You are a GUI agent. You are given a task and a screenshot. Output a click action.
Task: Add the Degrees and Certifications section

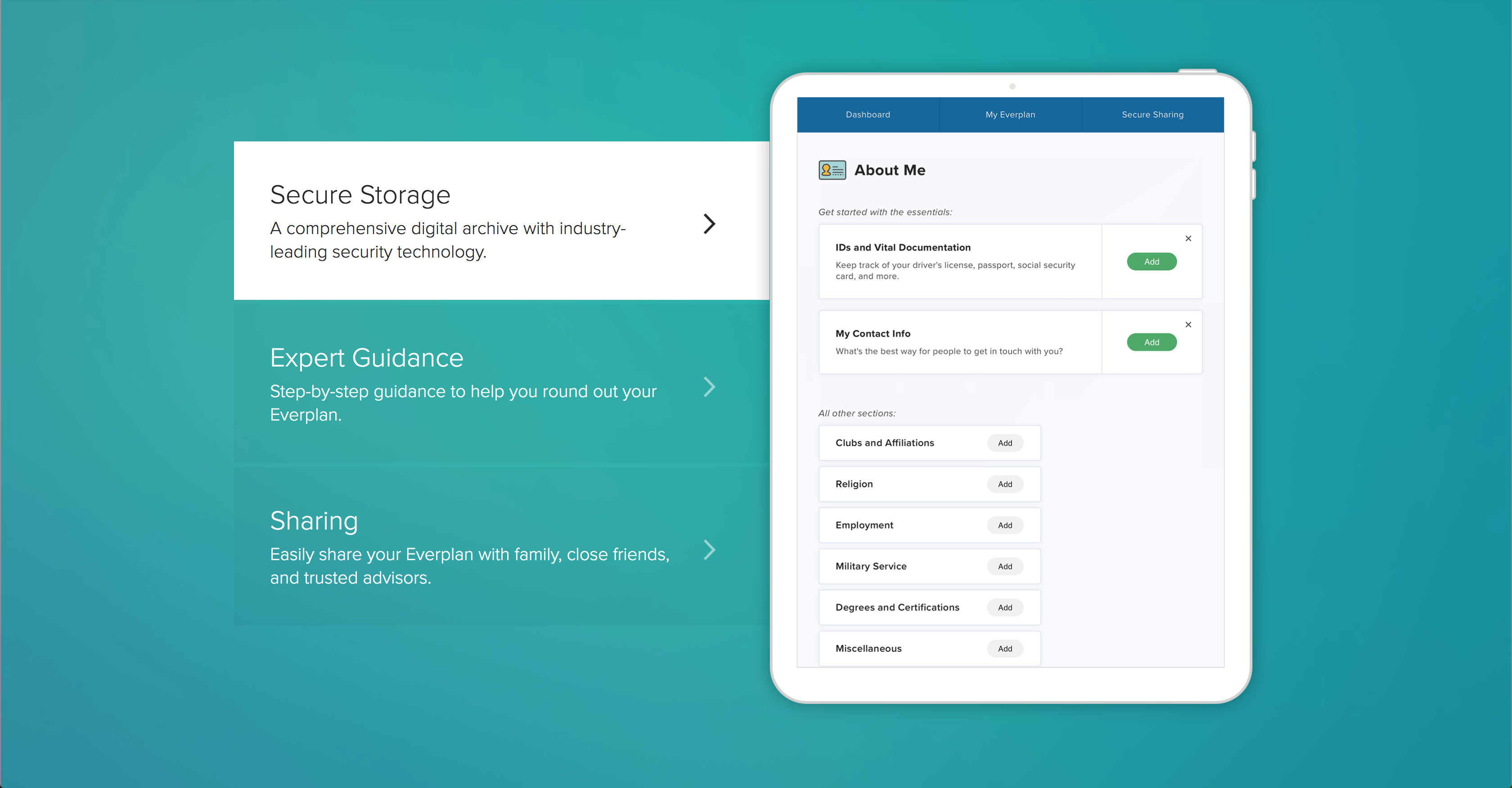1005,608
